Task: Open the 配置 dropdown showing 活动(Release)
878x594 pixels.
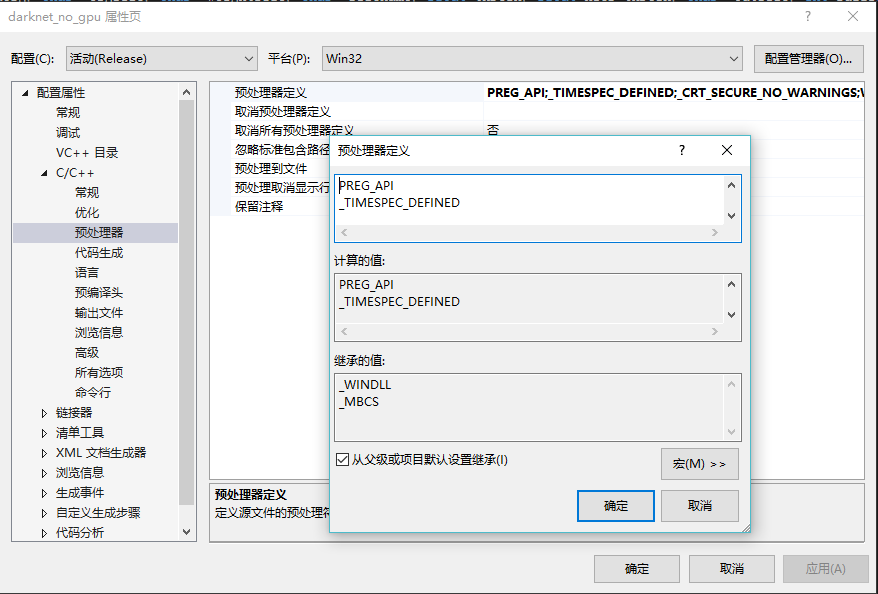Action: 162,59
